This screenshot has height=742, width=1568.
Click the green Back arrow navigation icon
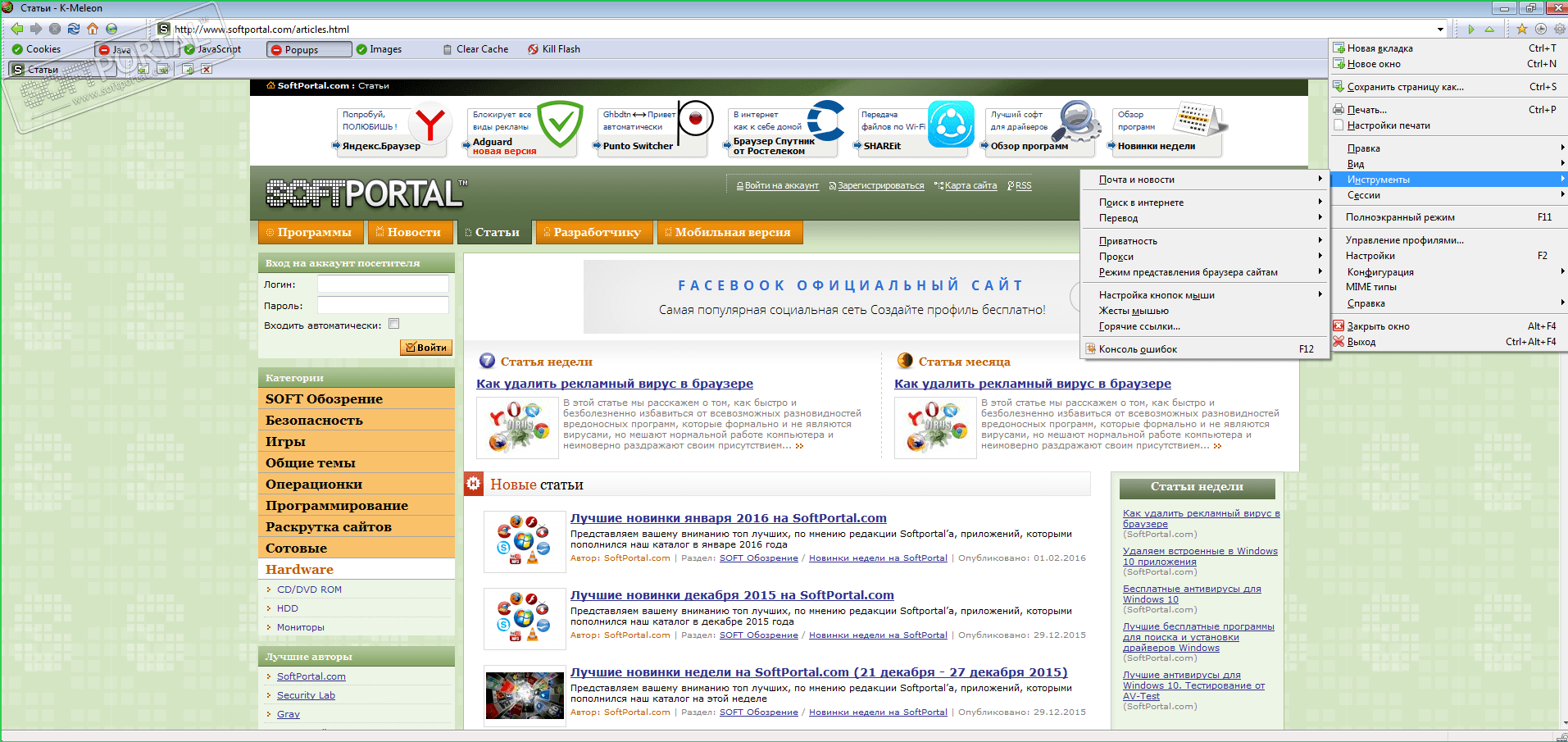16,29
